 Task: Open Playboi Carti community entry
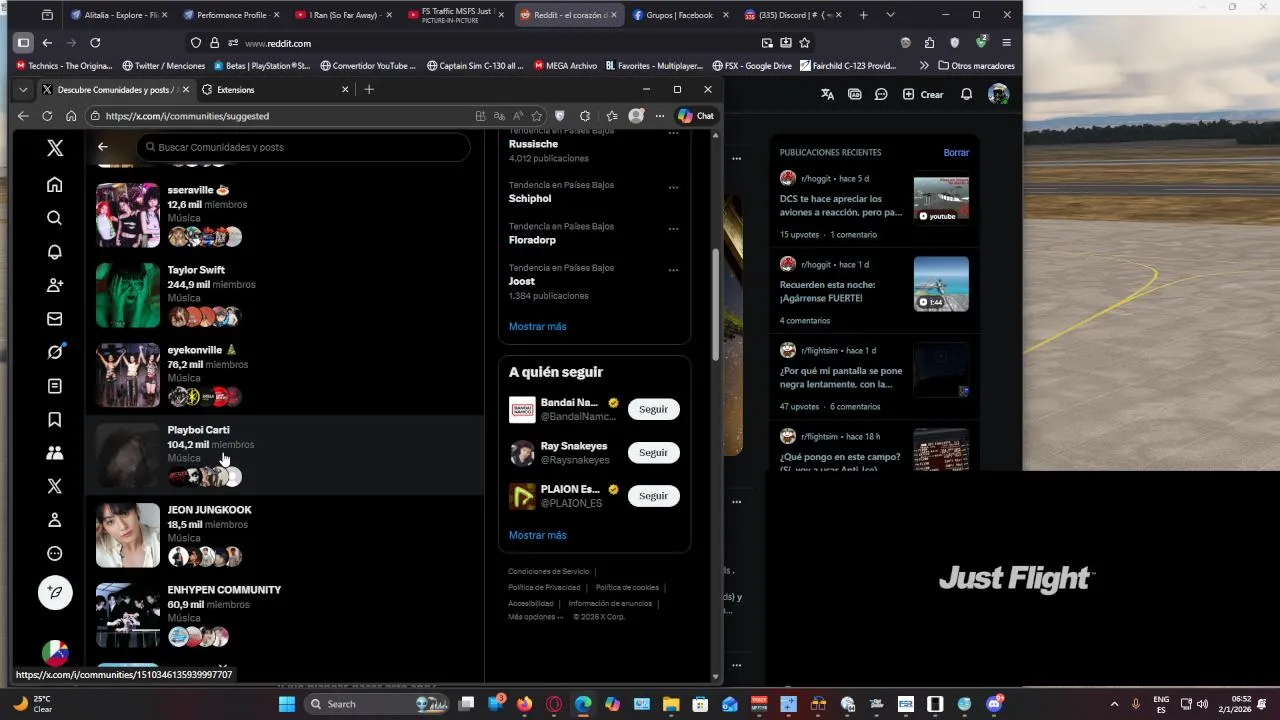(285, 455)
